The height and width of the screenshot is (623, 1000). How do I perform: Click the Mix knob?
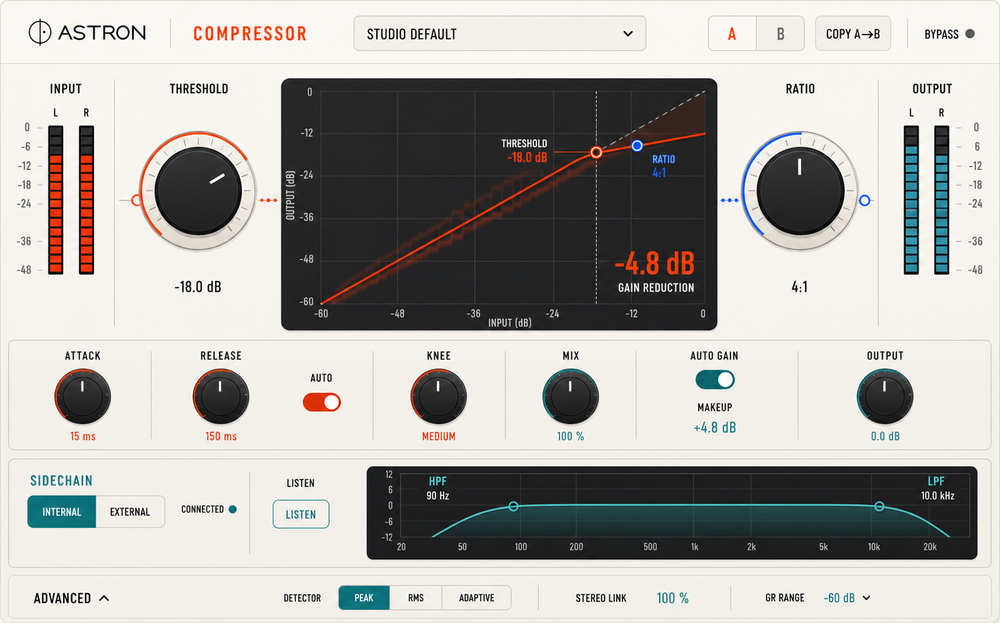(x=570, y=397)
